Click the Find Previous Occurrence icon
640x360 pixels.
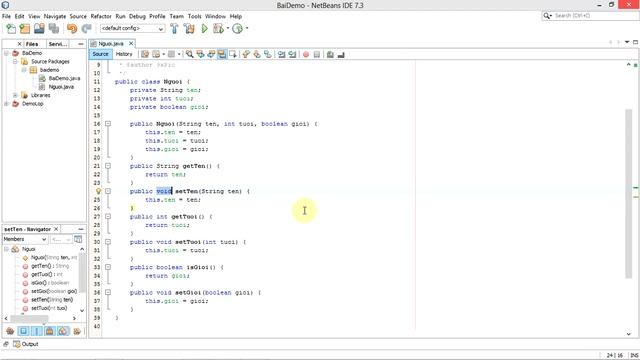click(x=200, y=54)
